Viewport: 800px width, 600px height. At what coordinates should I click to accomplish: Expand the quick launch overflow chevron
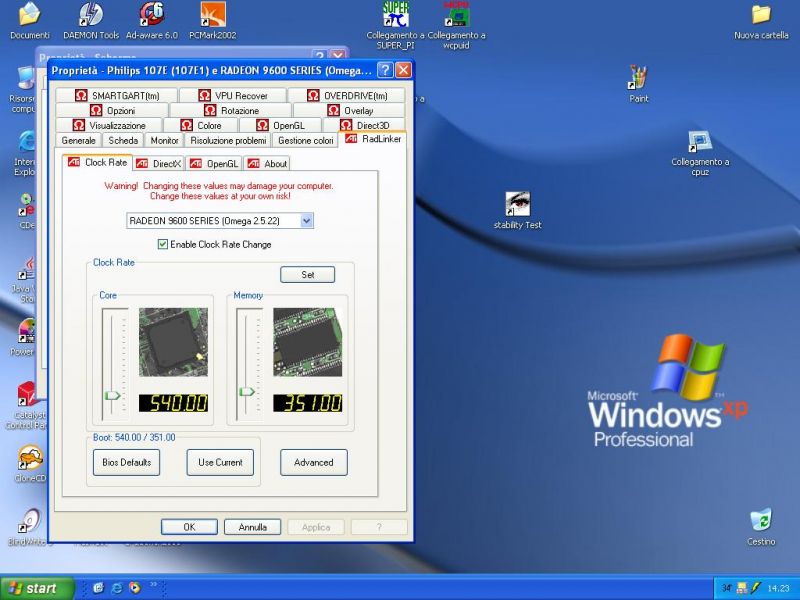coord(153,585)
